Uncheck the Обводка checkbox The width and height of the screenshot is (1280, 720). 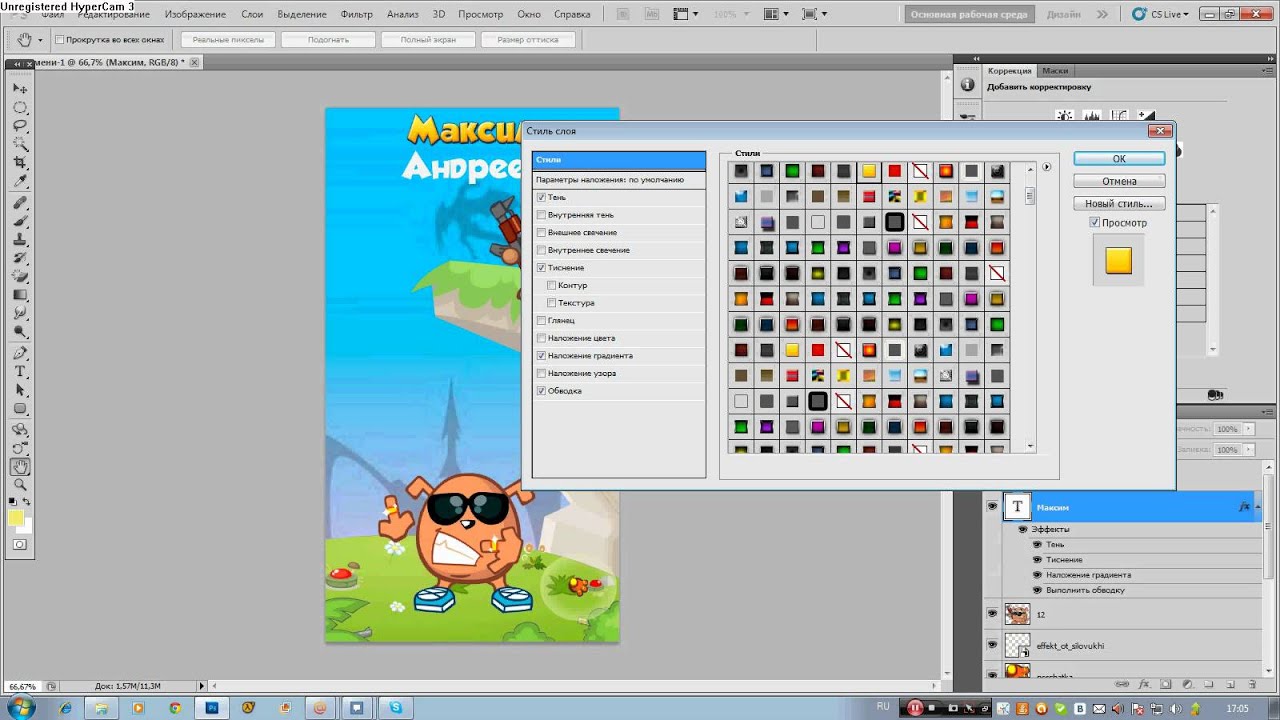(x=541, y=391)
